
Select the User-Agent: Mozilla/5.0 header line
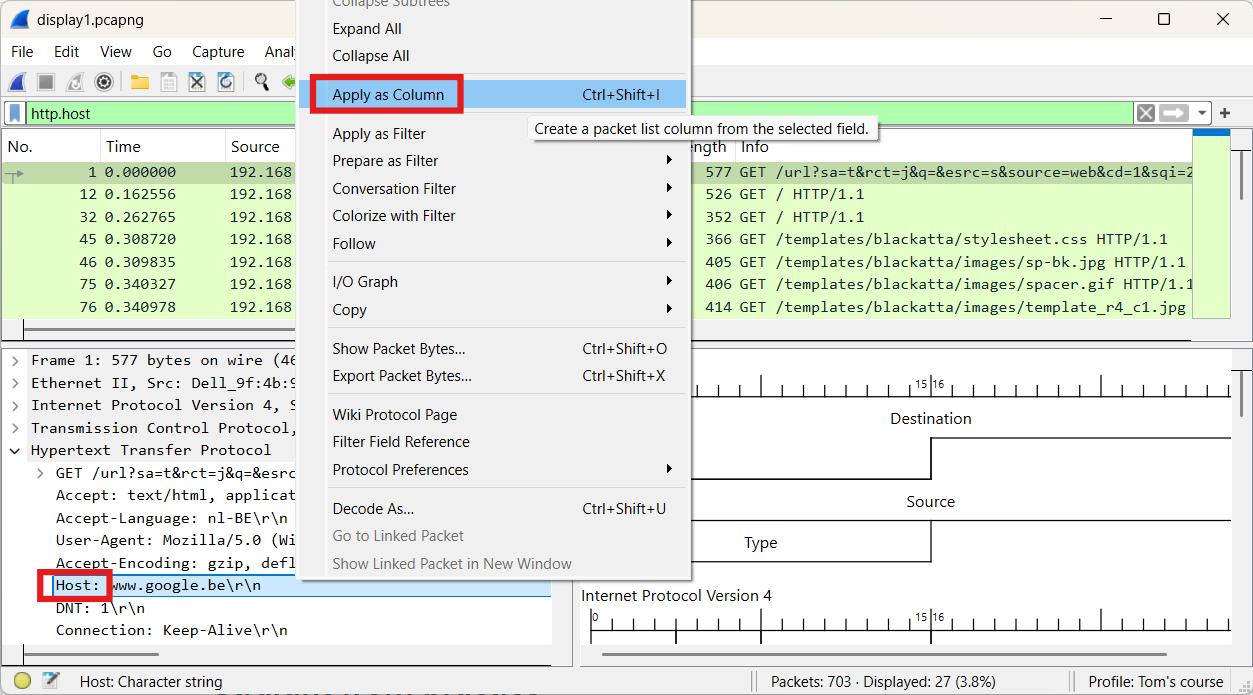(177, 540)
